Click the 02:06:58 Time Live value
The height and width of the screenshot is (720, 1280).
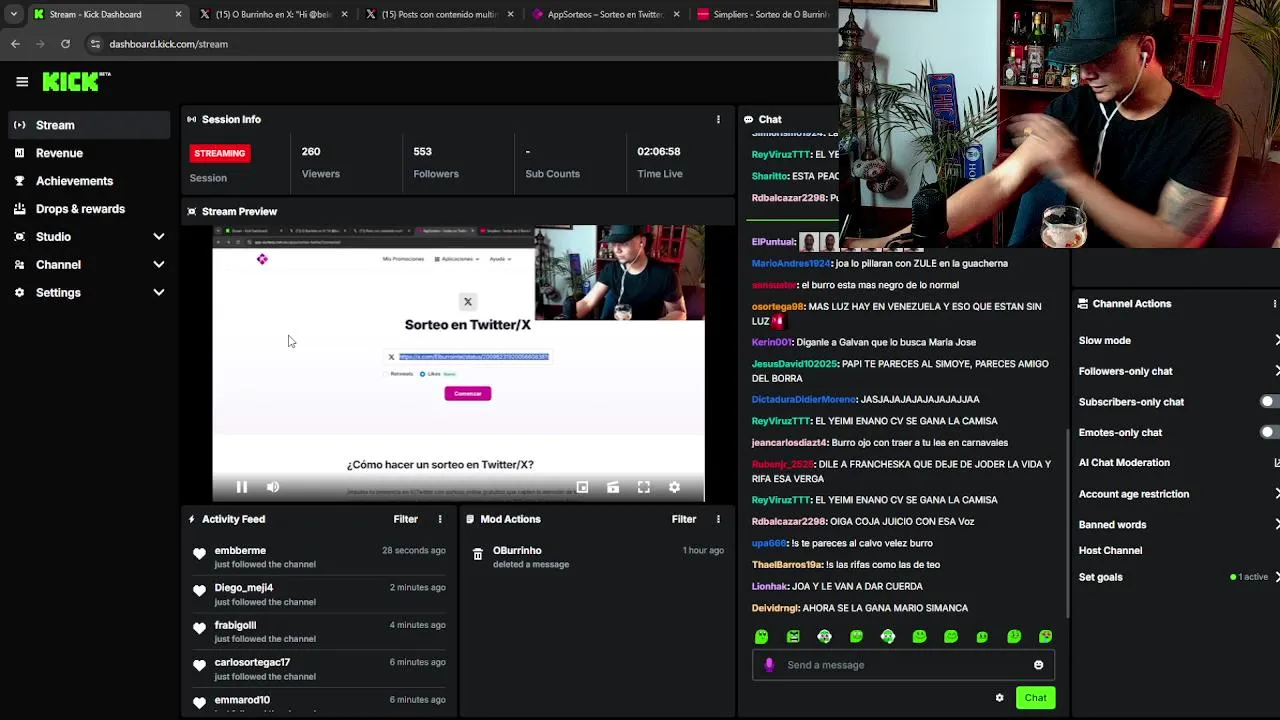pos(659,152)
